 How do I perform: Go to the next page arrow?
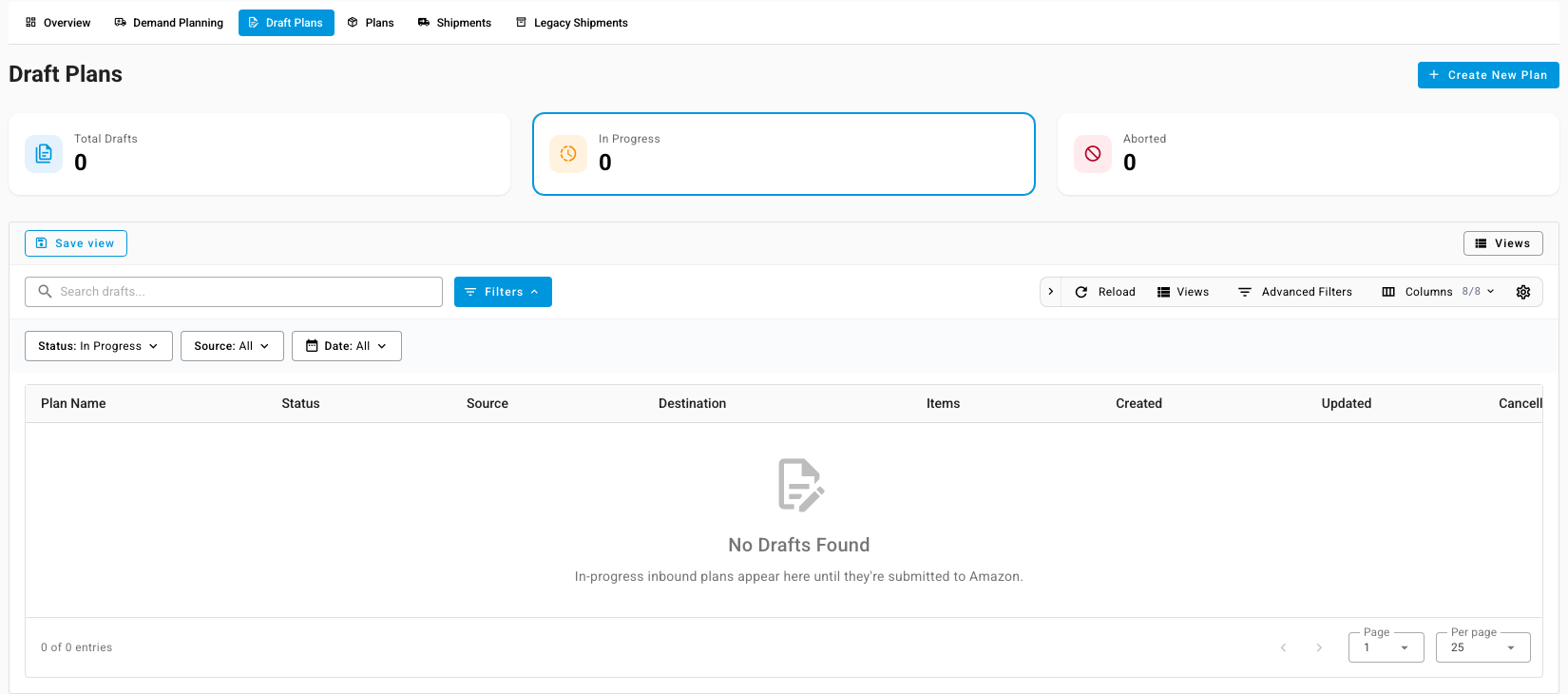(x=1319, y=647)
